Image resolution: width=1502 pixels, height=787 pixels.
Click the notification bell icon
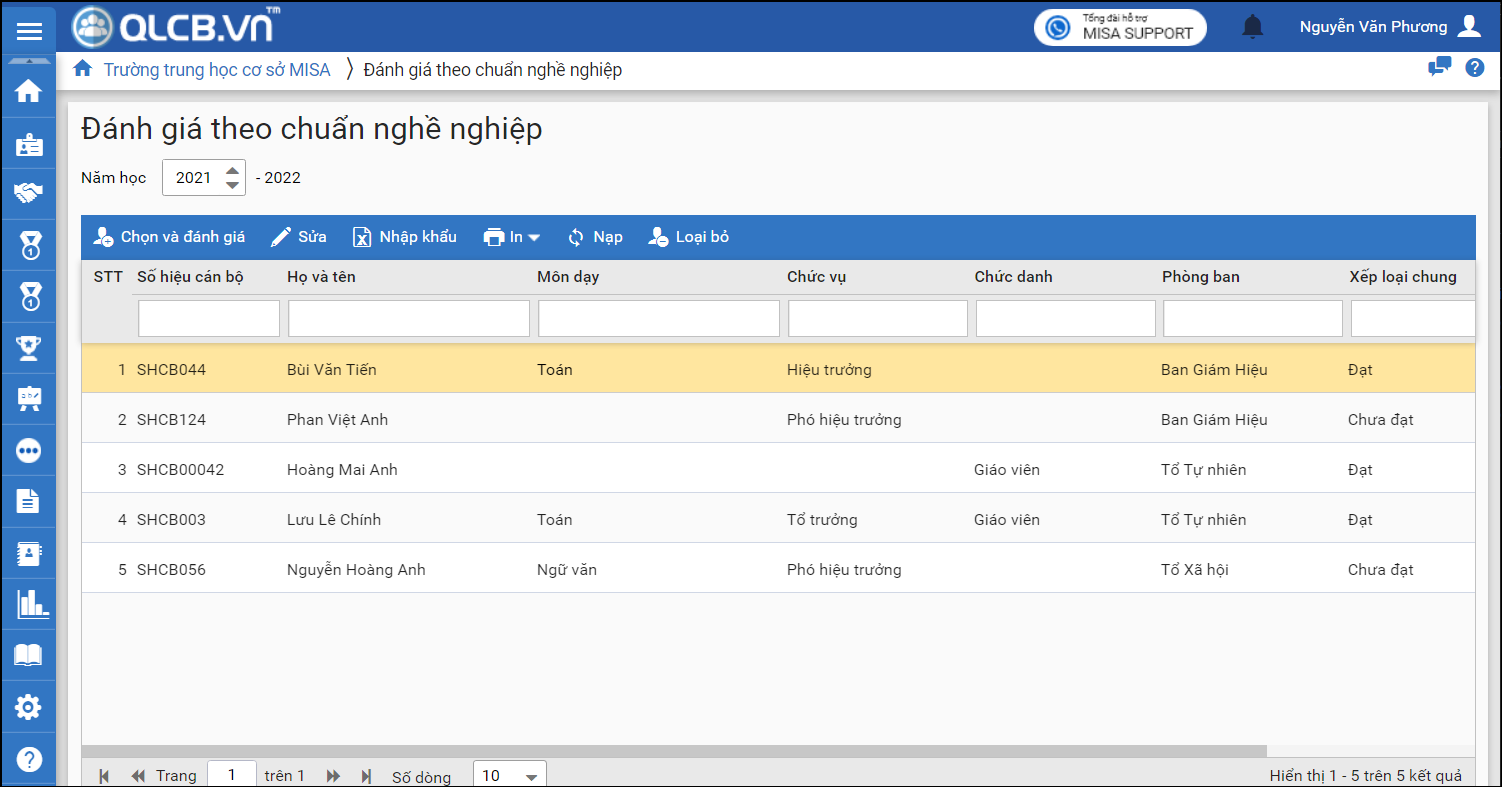1252,27
